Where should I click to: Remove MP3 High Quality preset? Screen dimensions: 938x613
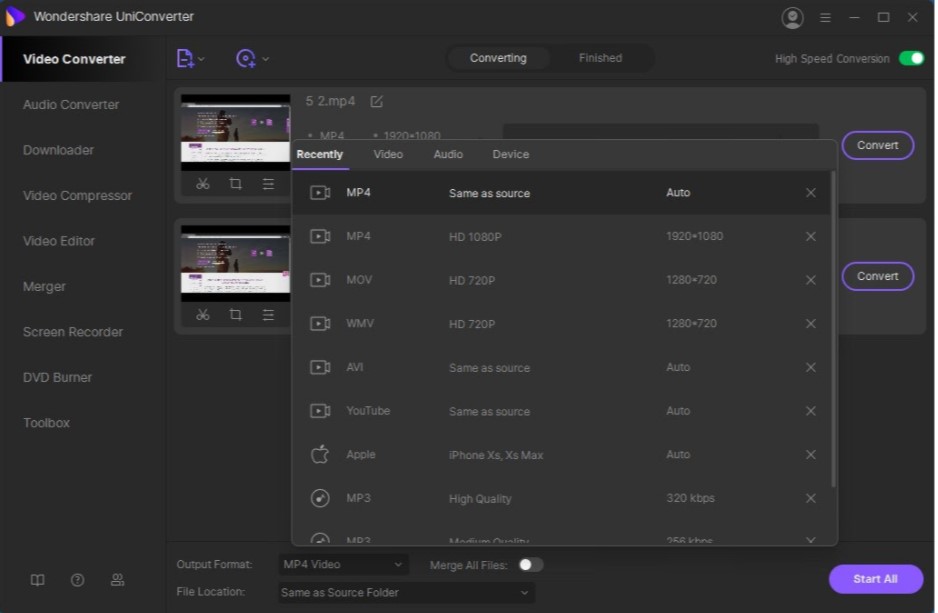click(811, 498)
